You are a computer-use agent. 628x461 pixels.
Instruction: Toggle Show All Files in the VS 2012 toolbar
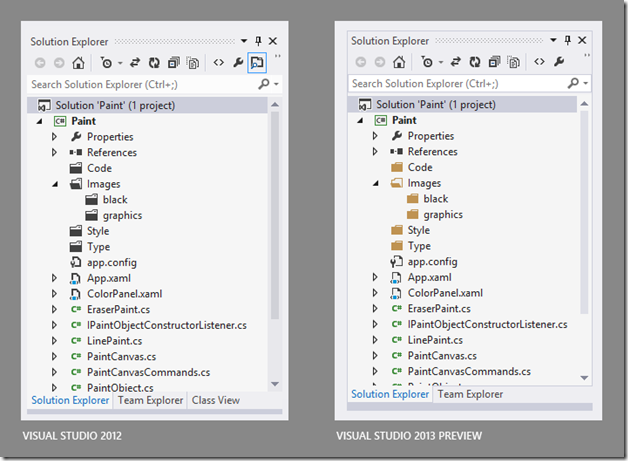[193, 63]
